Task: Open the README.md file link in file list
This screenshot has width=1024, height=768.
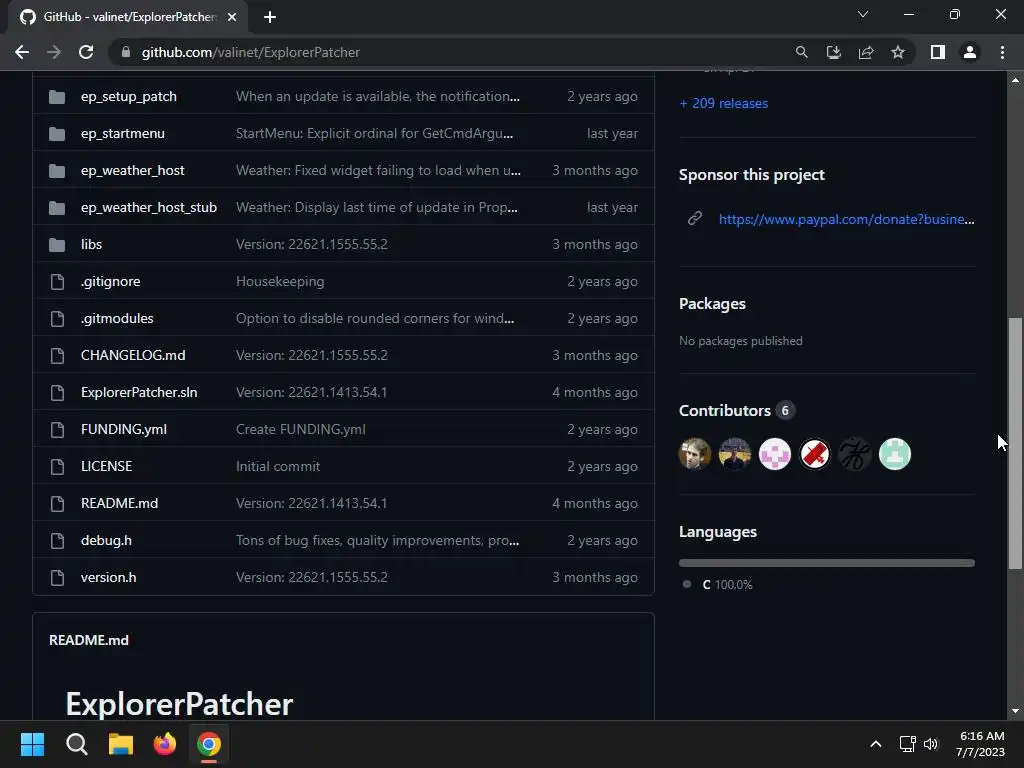Action: 120,503
